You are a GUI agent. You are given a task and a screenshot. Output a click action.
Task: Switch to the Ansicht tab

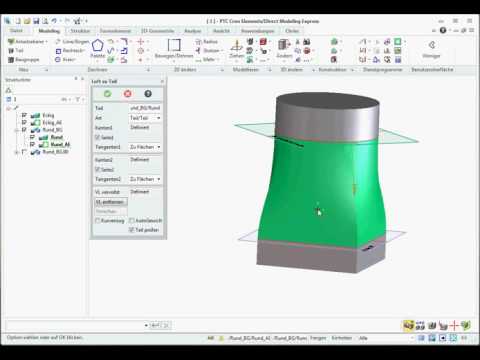click(x=221, y=31)
